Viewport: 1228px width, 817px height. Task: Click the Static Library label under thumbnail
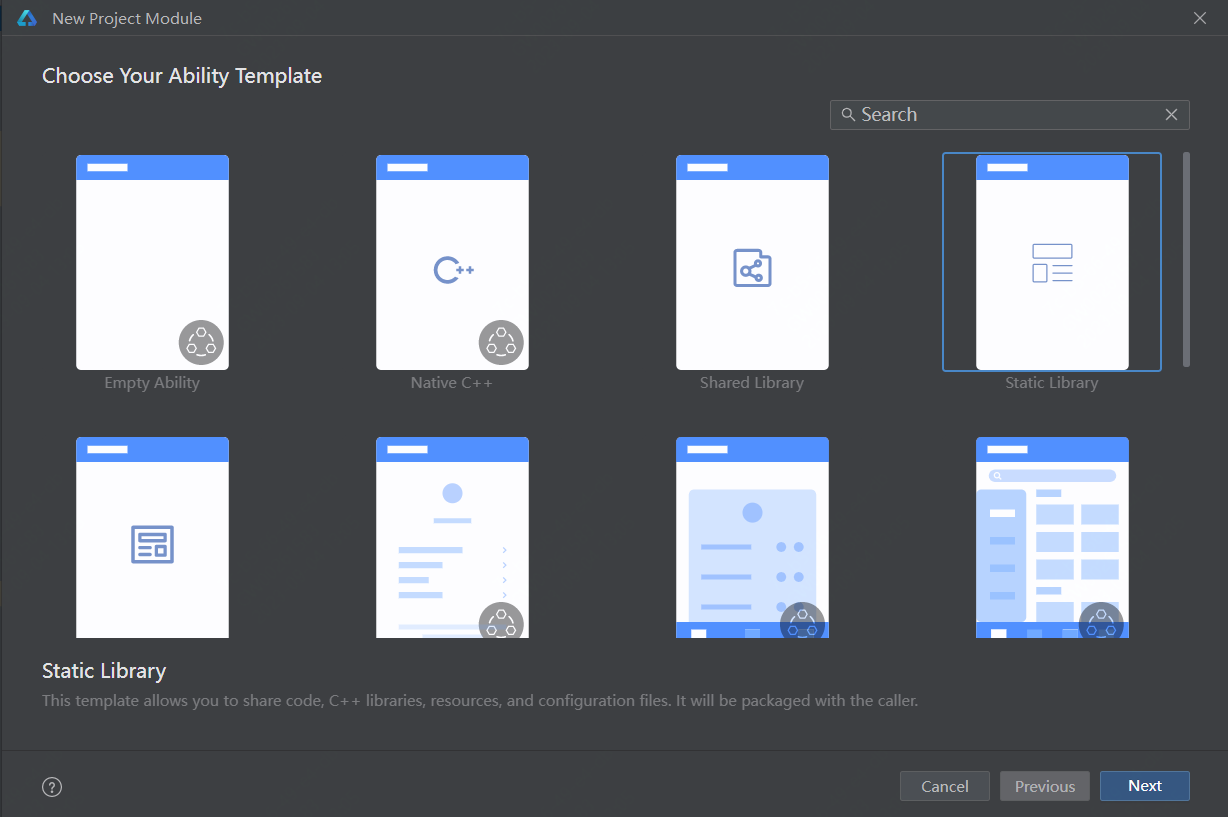click(1052, 383)
